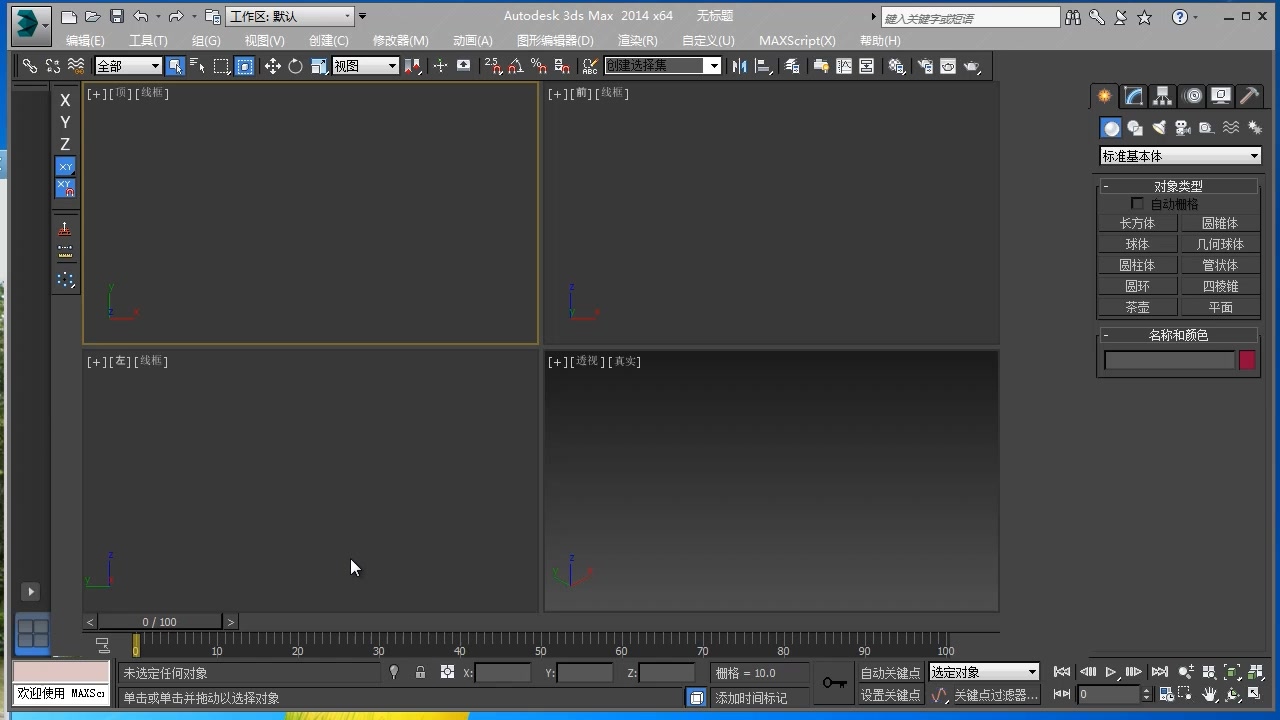Create a new scene file
The image size is (1280, 720).
coord(69,17)
